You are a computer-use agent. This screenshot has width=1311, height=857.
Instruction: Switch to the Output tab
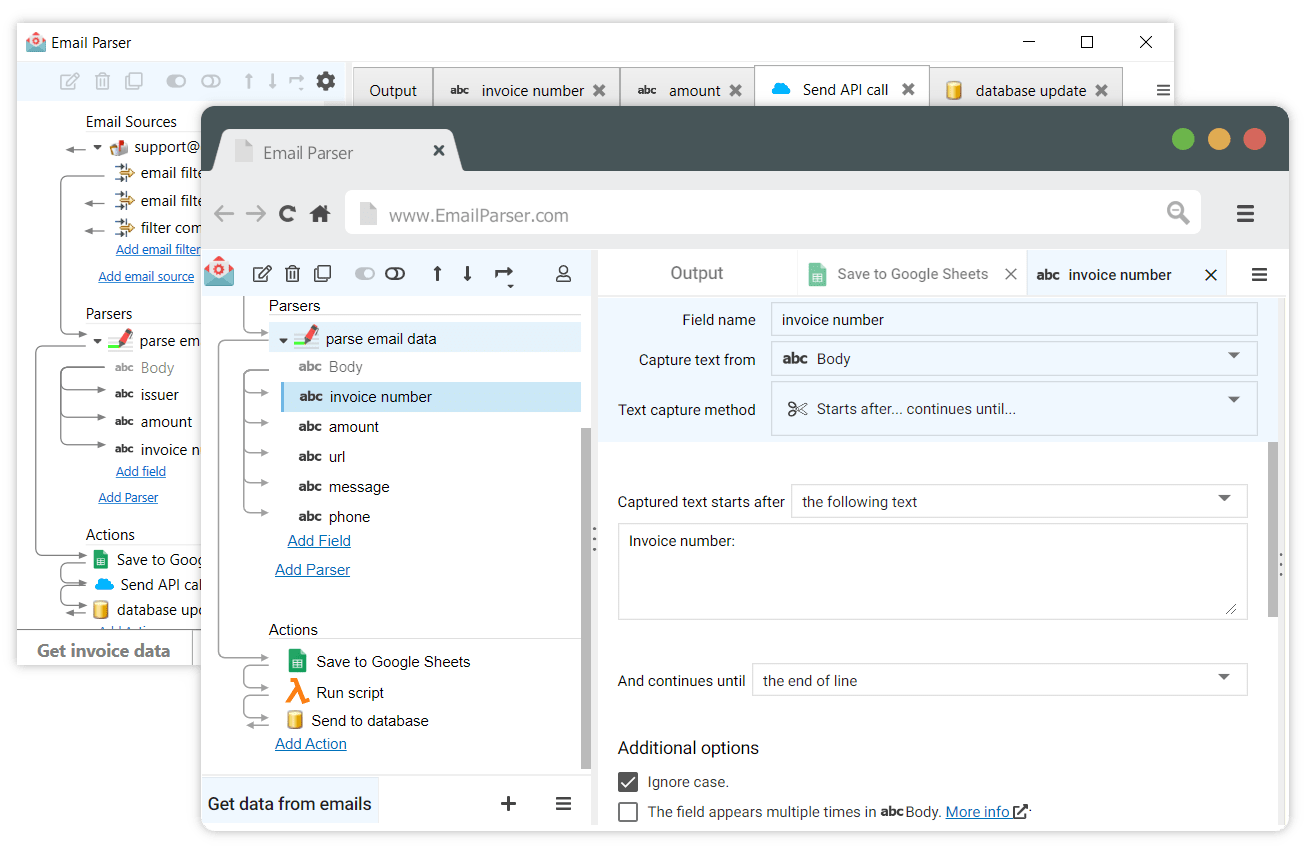(x=696, y=272)
